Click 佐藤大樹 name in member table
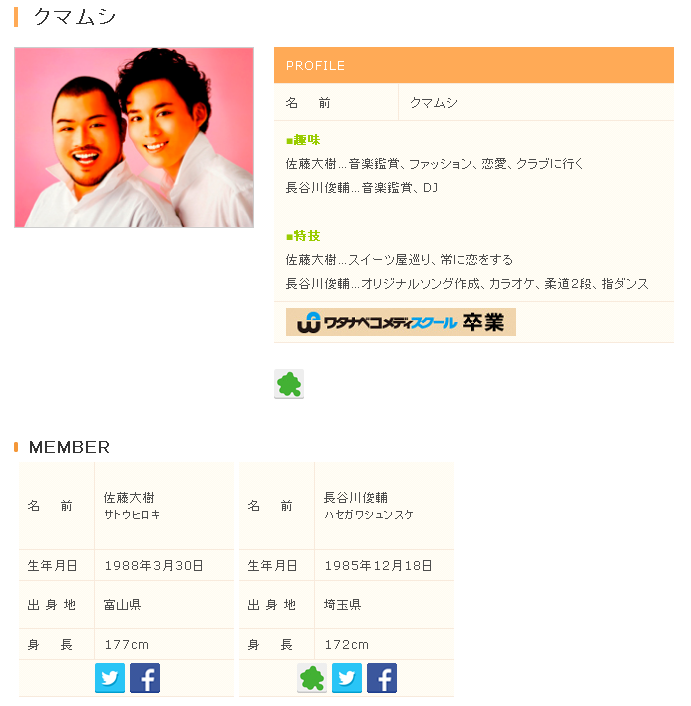 pyautogui.click(x=129, y=498)
